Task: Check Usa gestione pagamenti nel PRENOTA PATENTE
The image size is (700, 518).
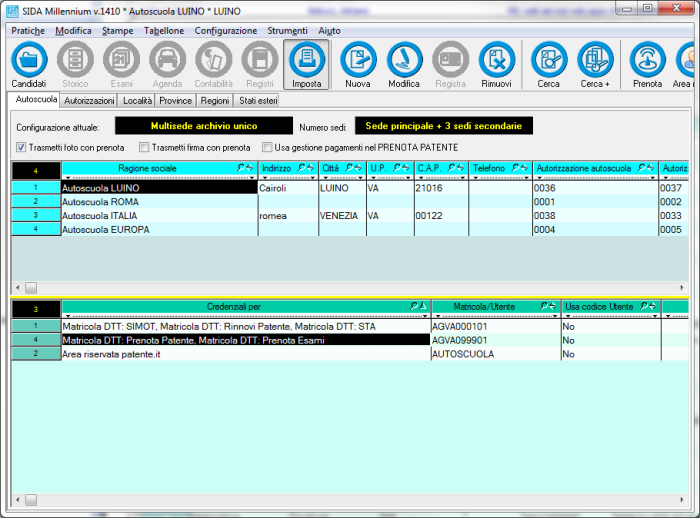Action: [267, 147]
